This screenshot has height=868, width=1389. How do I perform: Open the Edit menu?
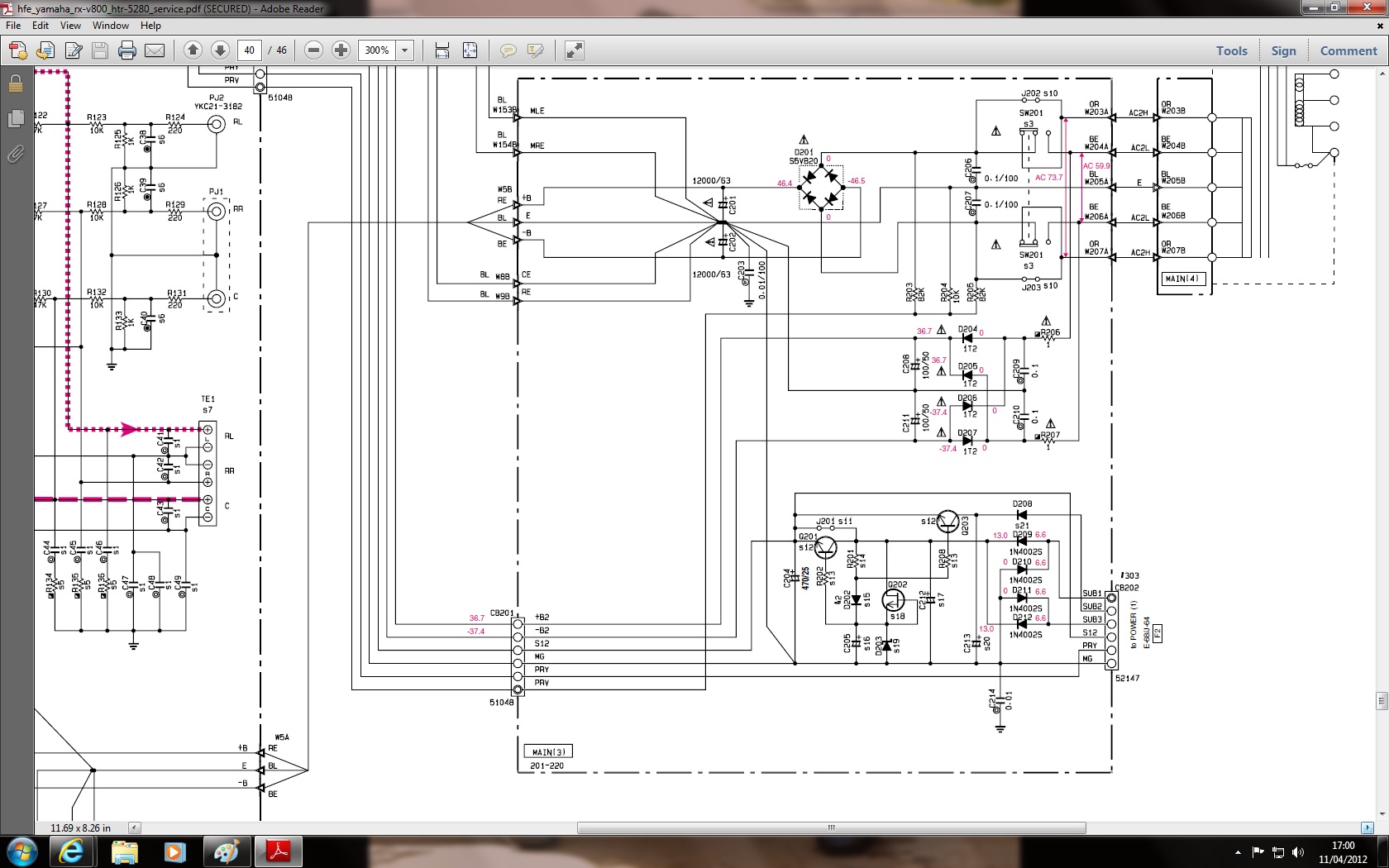coord(41,26)
